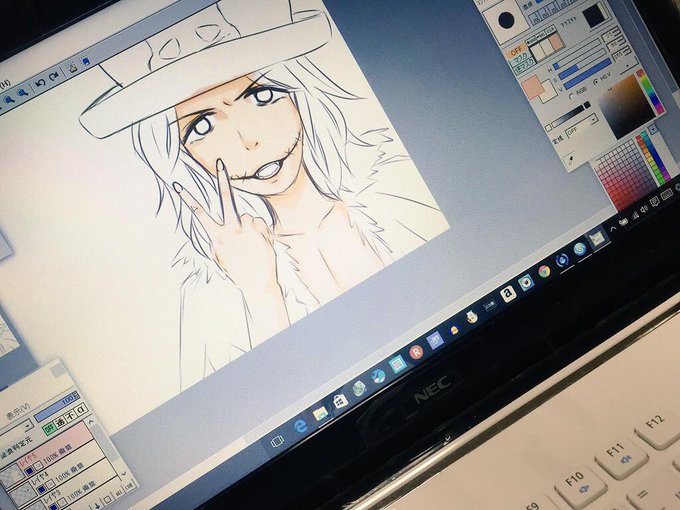Pick a color from the palette grid

[626, 175]
